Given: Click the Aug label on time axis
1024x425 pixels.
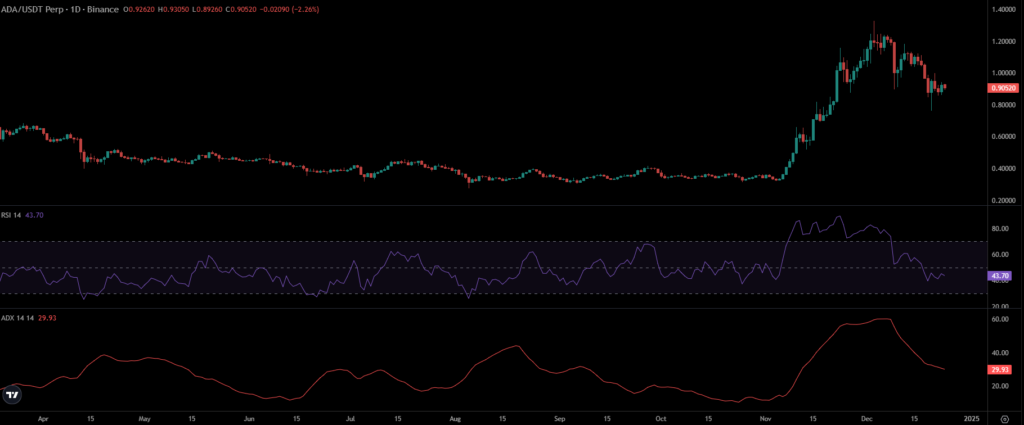Looking at the screenshot, I should (455, 418).
